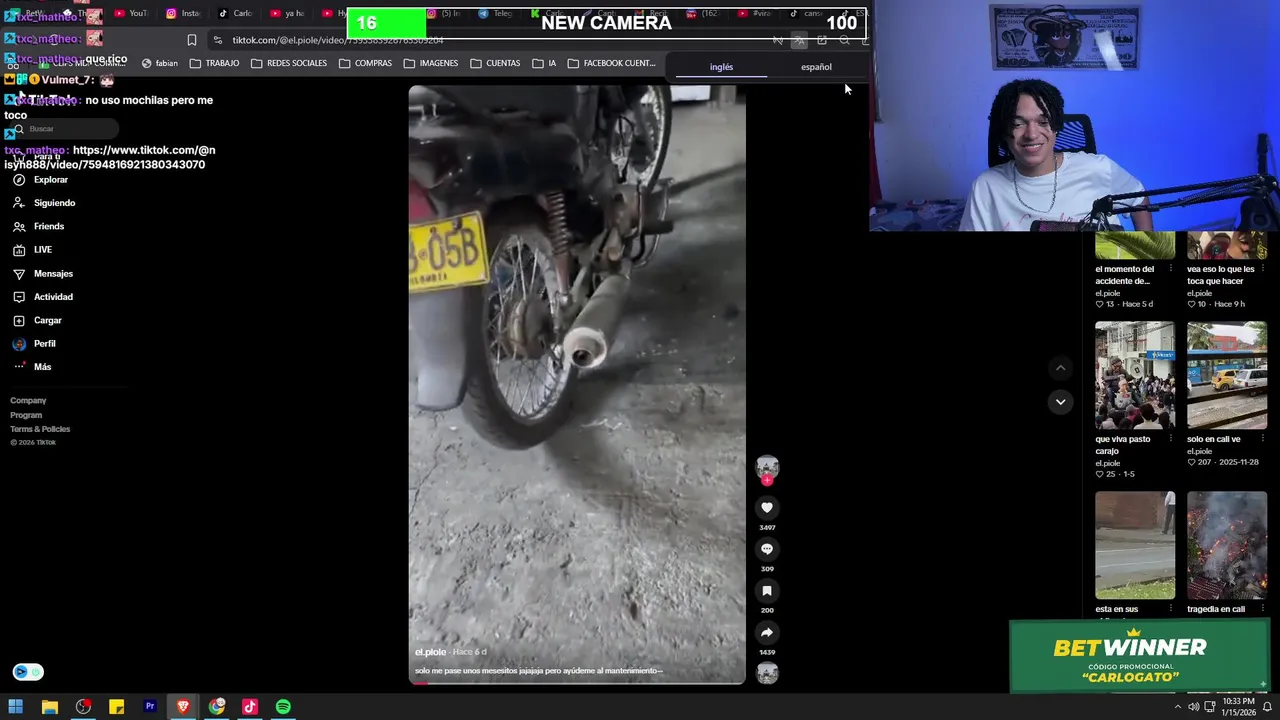Open Spotify from taskbar
Screen dimensions: 1280x720
click(x=283, y=707)
